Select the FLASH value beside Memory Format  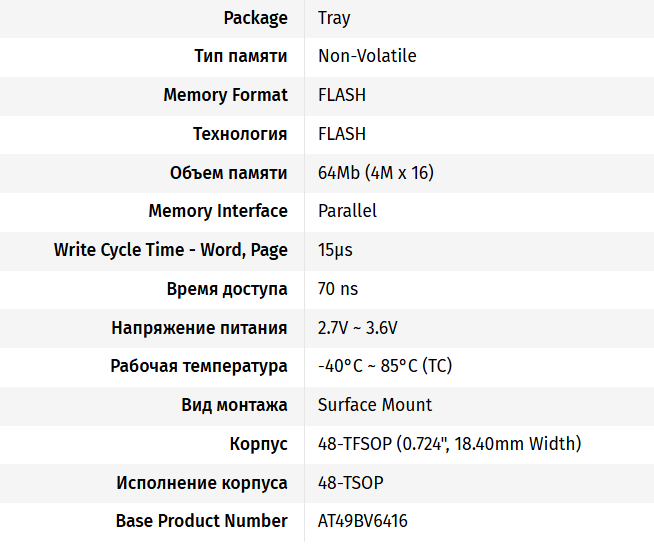coord(342,95)
